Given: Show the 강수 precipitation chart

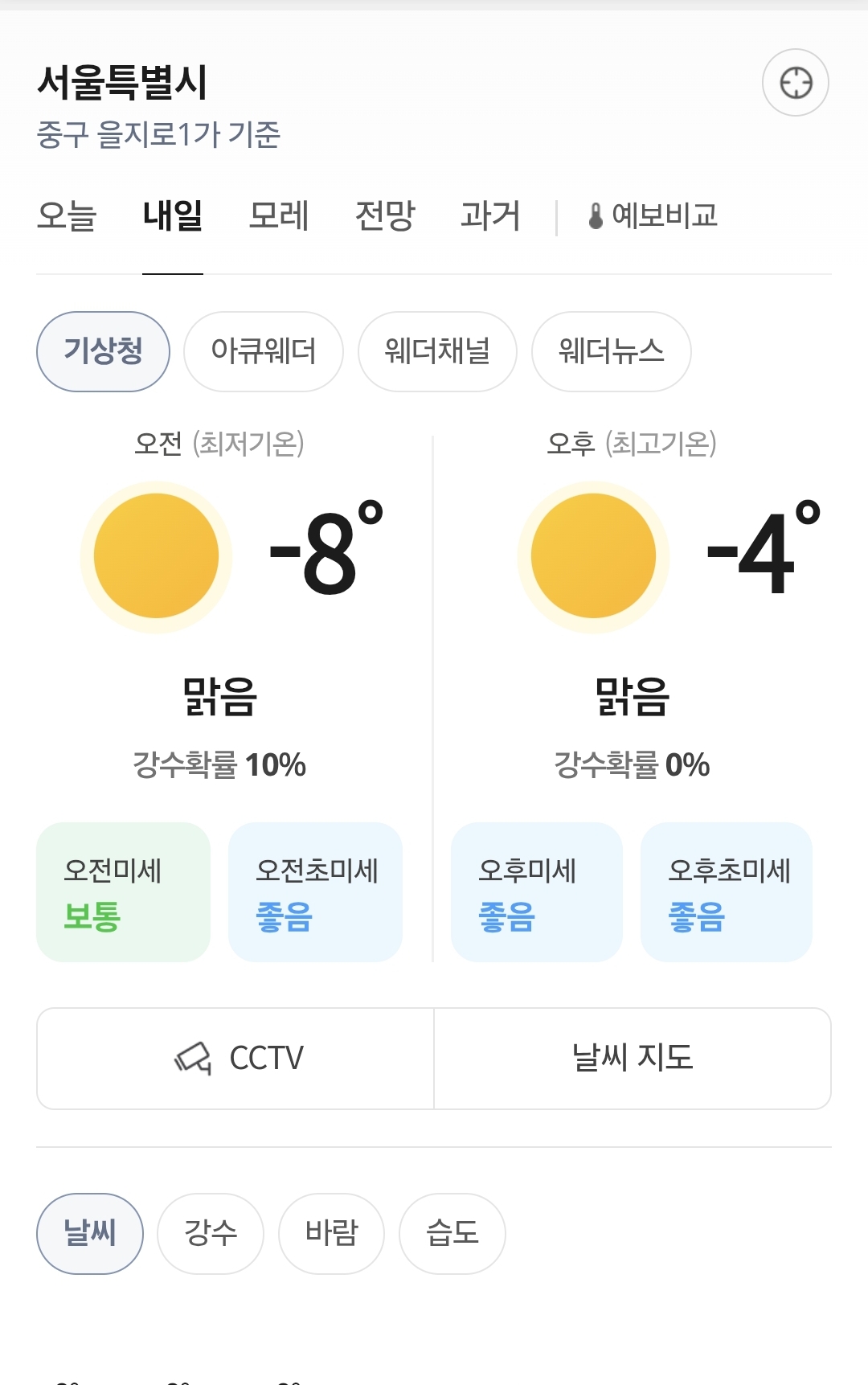Looking at the screenshot, I should pos(211,1233).
